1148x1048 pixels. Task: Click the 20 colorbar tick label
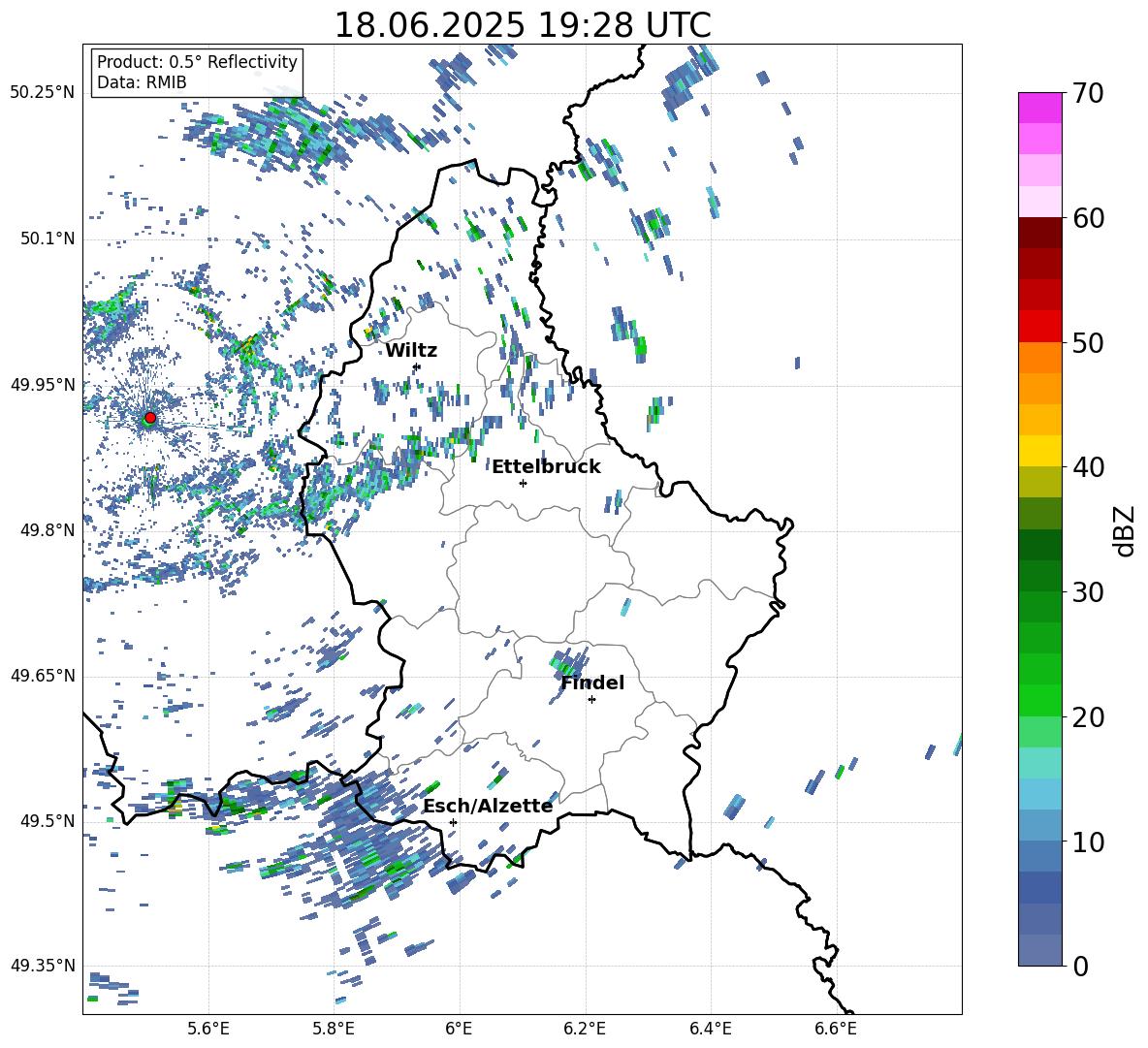click(x=1088, y=717)
